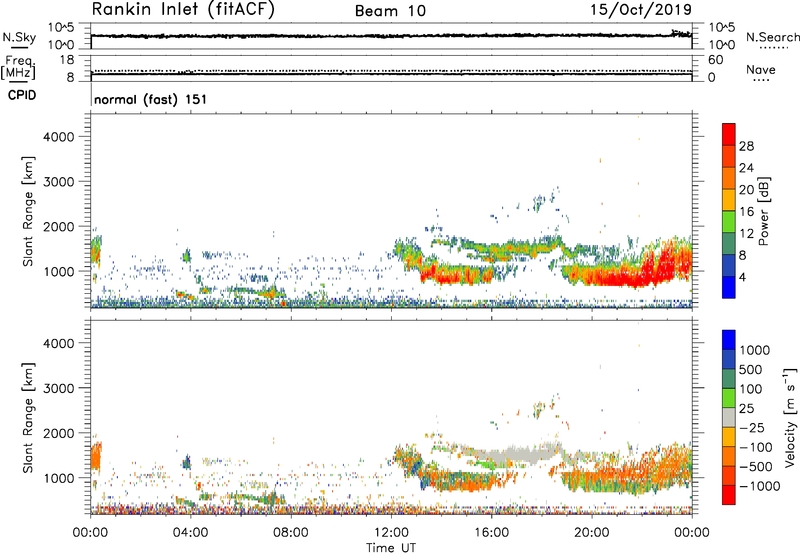Screen dimensions: 800x554
Task: Click the red bottom segment of Velocity colorbar
Action: (729, 495)
